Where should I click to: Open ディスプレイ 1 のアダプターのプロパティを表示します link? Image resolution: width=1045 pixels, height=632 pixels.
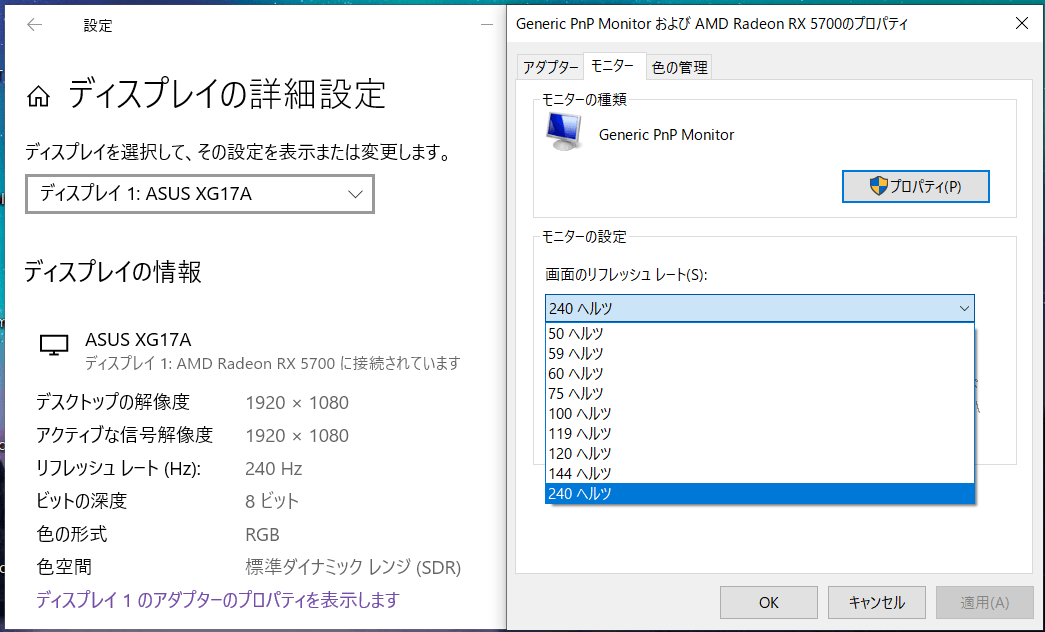[217, 600]
